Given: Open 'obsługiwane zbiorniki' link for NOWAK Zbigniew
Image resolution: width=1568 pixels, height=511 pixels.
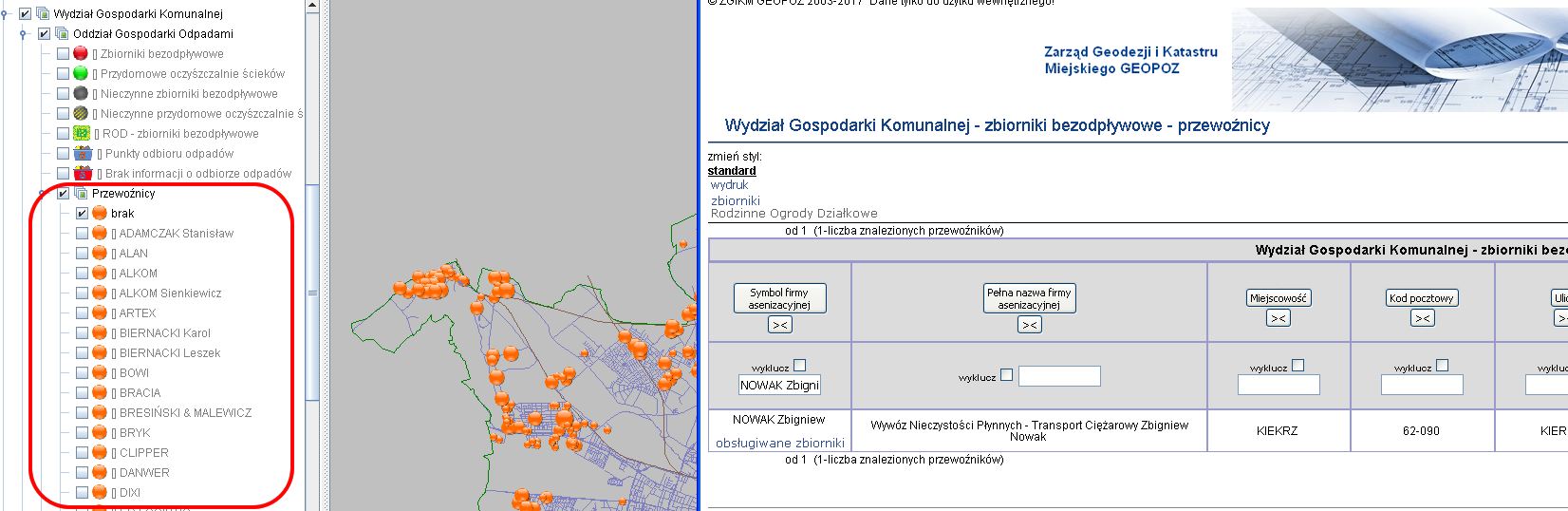Looking at the screenshot, I should tap(779, 444).
